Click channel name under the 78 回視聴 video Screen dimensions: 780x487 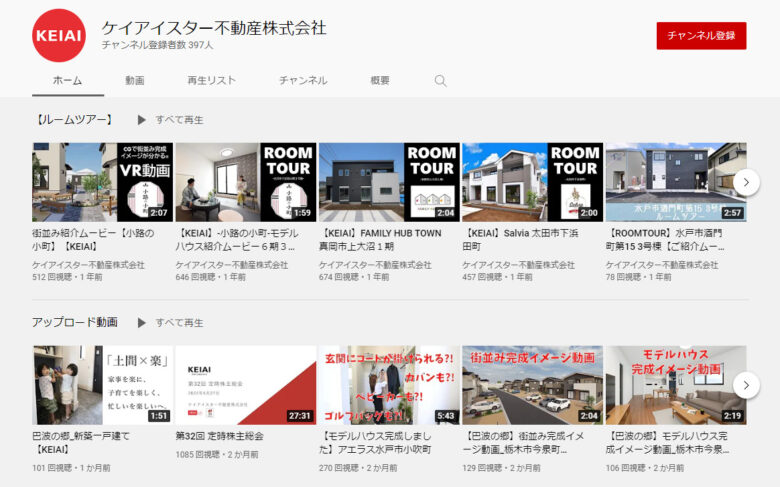click(662, 265)
